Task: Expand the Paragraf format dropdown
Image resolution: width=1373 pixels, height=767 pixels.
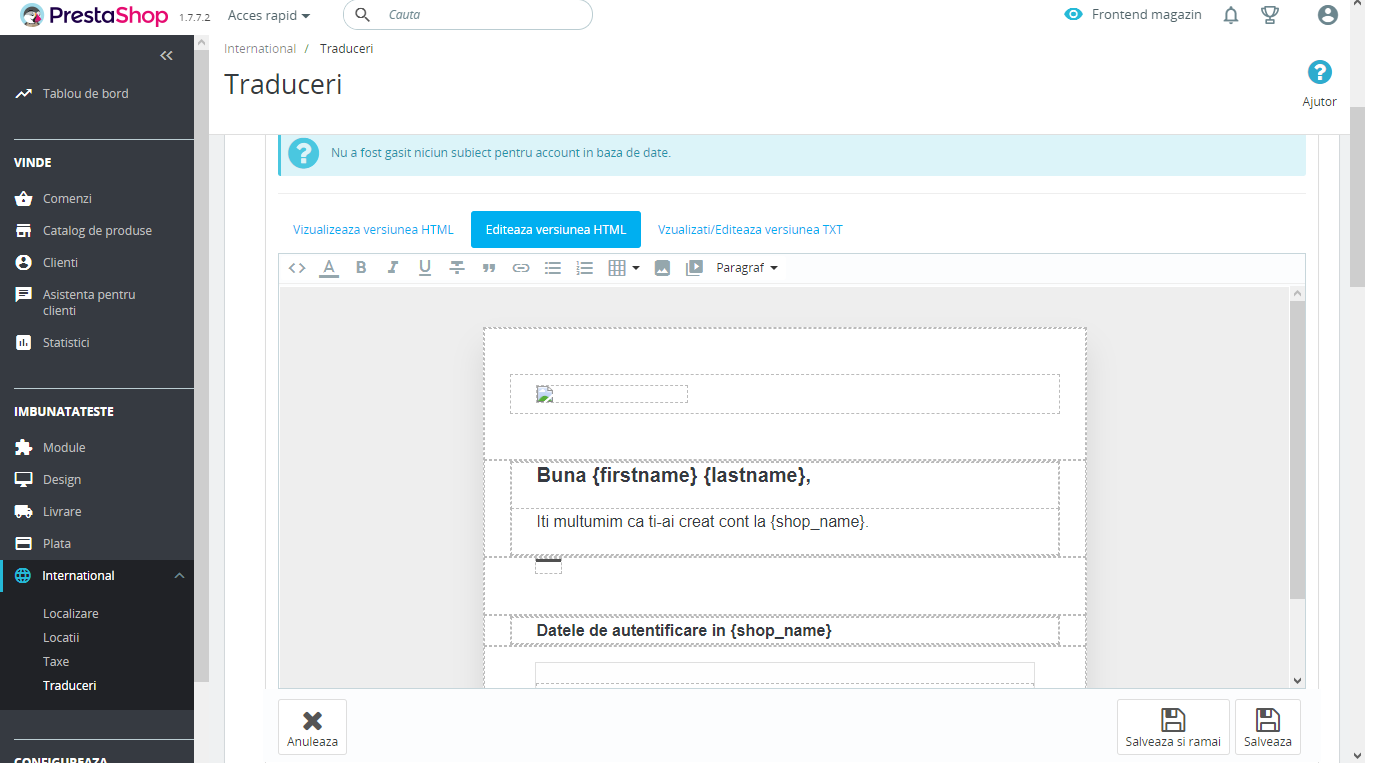Action: [x=747, y=268]
